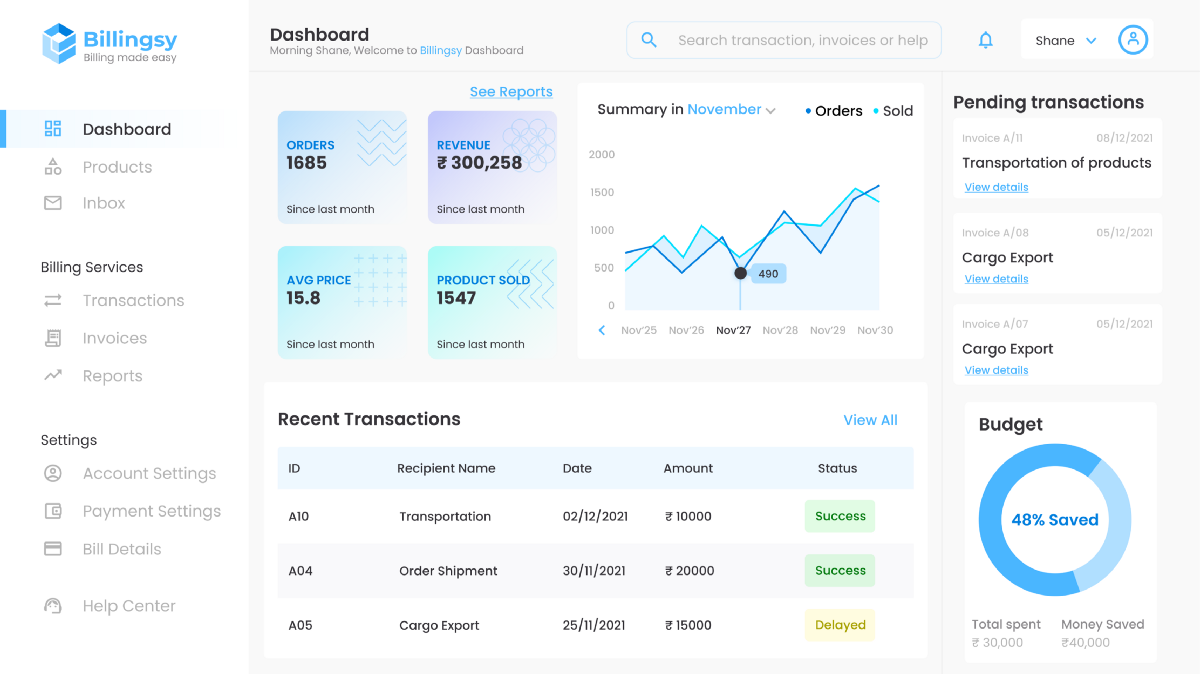Click the Transactions arrows icon
Screen dimensions: 1200x674
click(53, 300)
